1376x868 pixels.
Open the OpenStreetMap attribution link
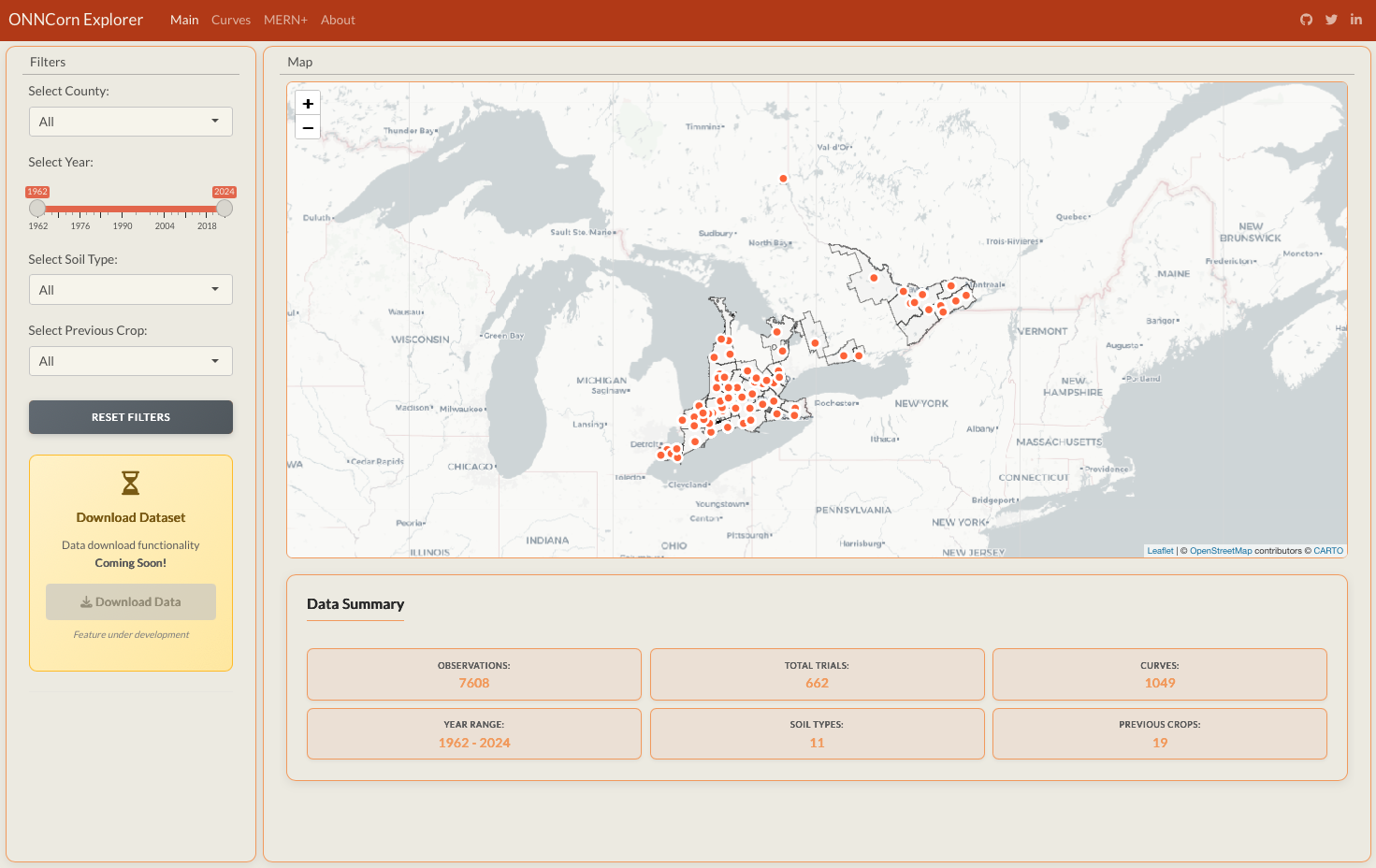pos(1220,551)
